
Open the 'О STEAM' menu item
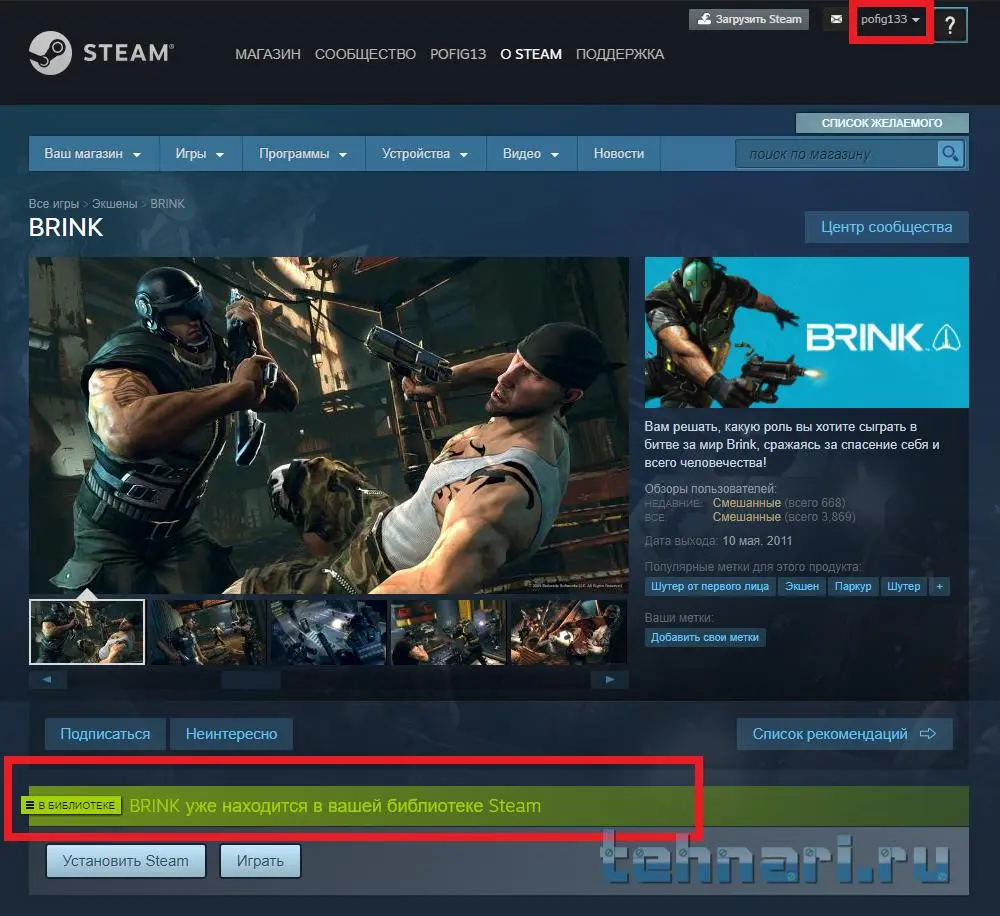coord(531,54)
